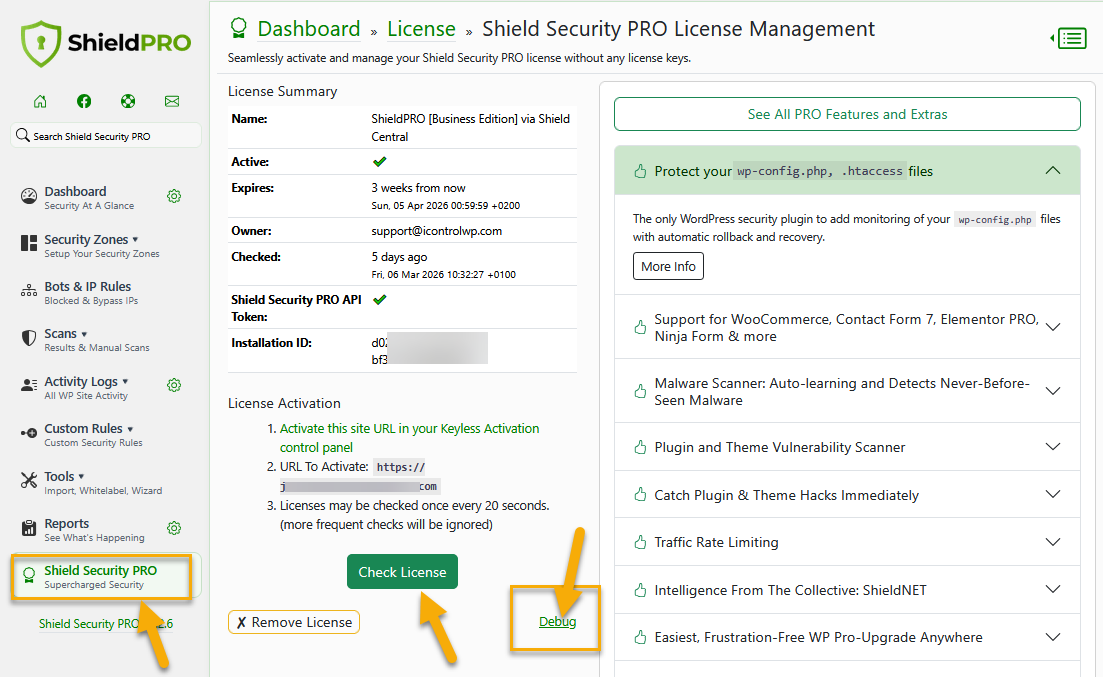Click the ShieldPRO logo

[x=106, y=44]
